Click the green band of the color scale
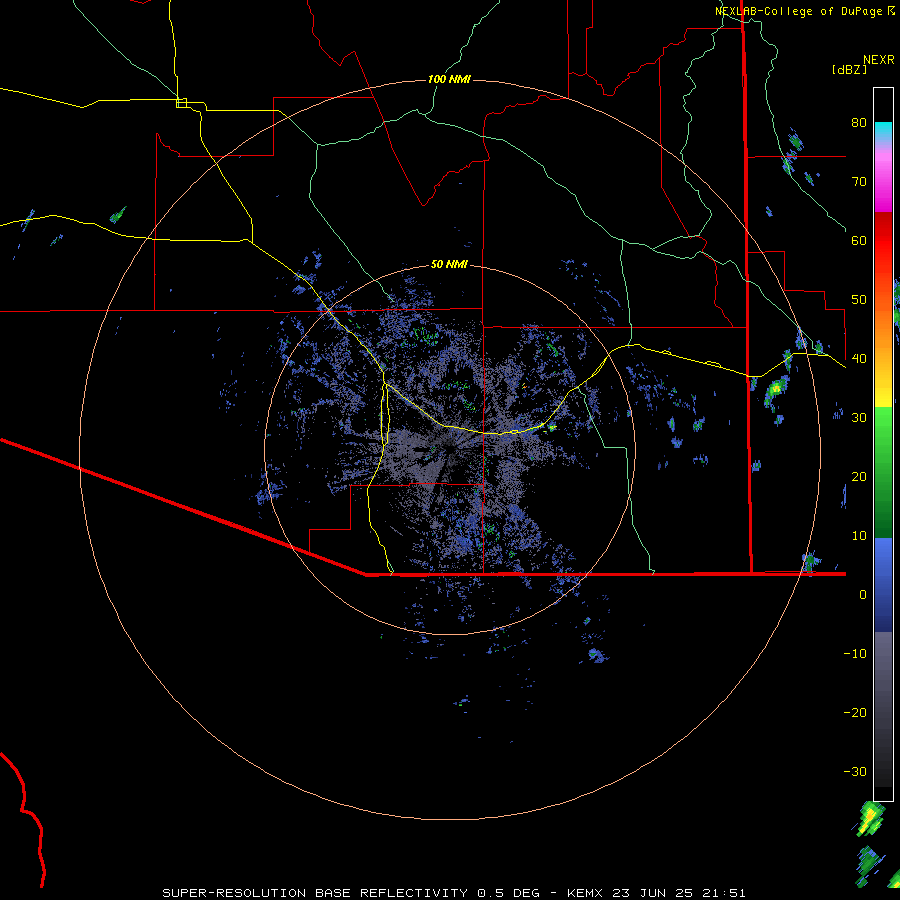 tap(883, 471)
